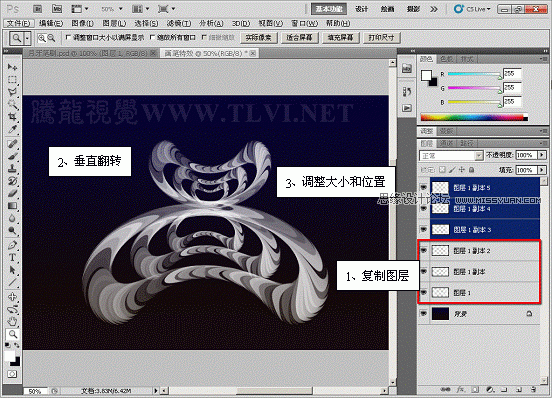Select the Brush tool
552x398 pixels.
[x=12, y=156]
